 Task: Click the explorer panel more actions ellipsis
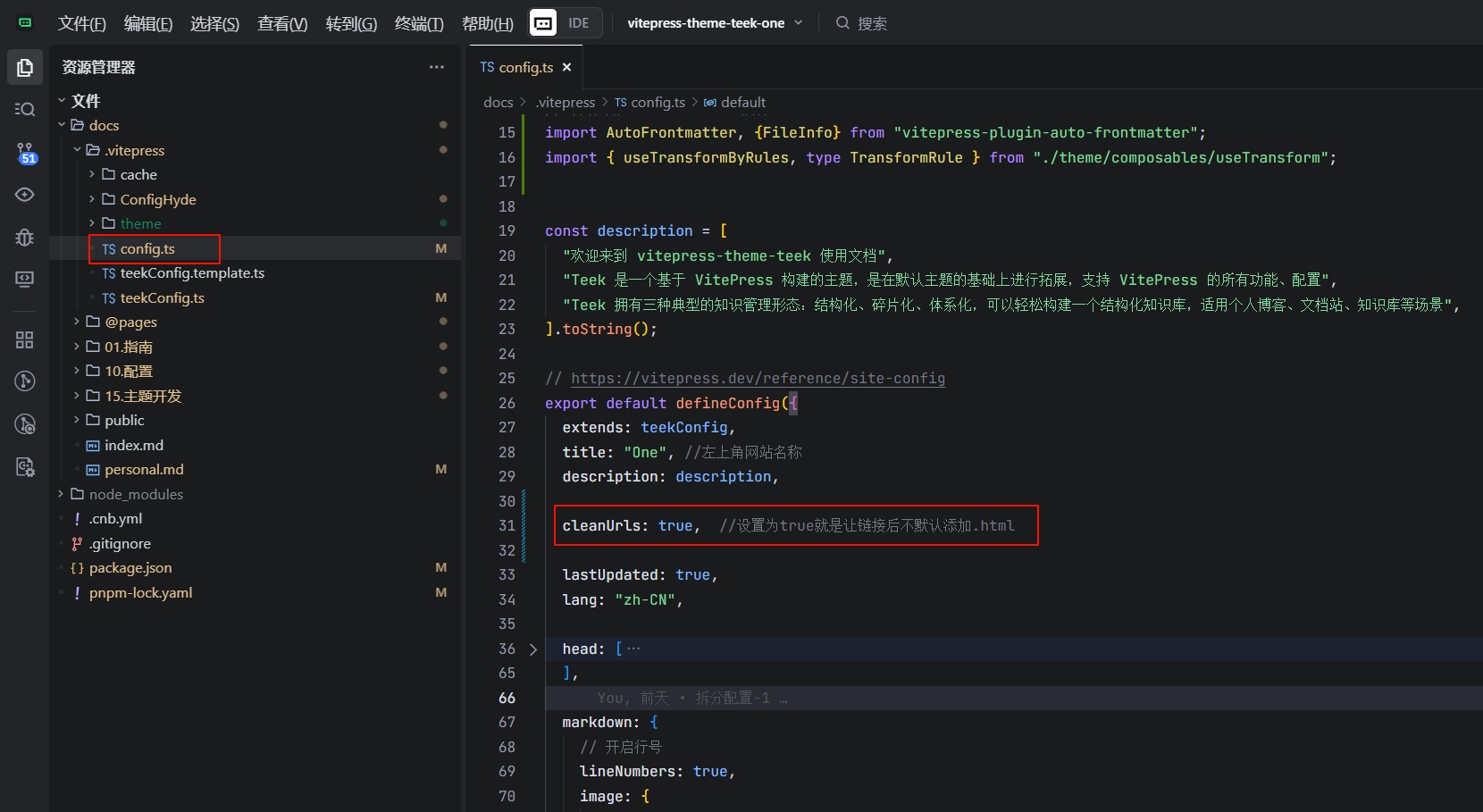pos(436,67)
